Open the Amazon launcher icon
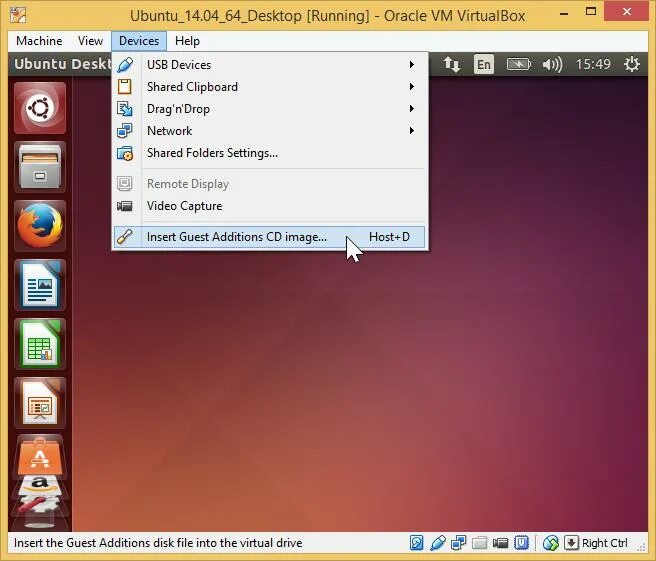Viewport: 656px width, 561px height. point(40,484)
